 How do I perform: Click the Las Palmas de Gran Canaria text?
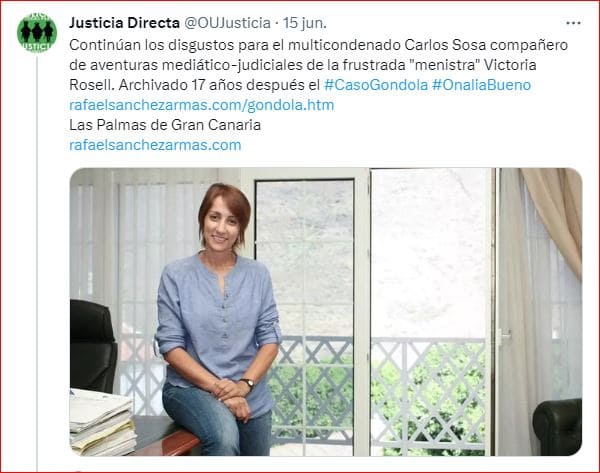click(x=165, y=125)
